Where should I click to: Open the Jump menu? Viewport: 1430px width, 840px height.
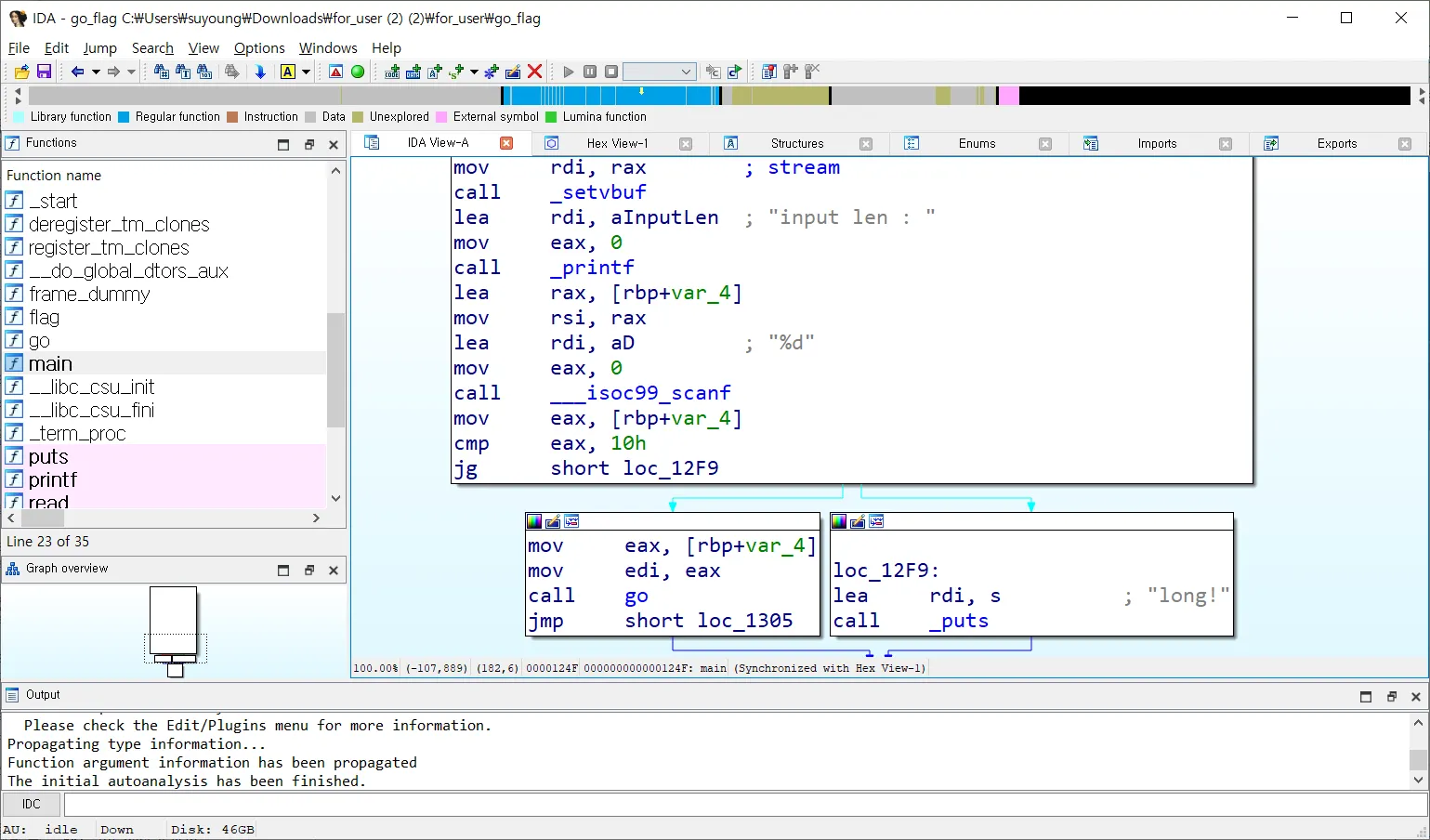point(99,48)
